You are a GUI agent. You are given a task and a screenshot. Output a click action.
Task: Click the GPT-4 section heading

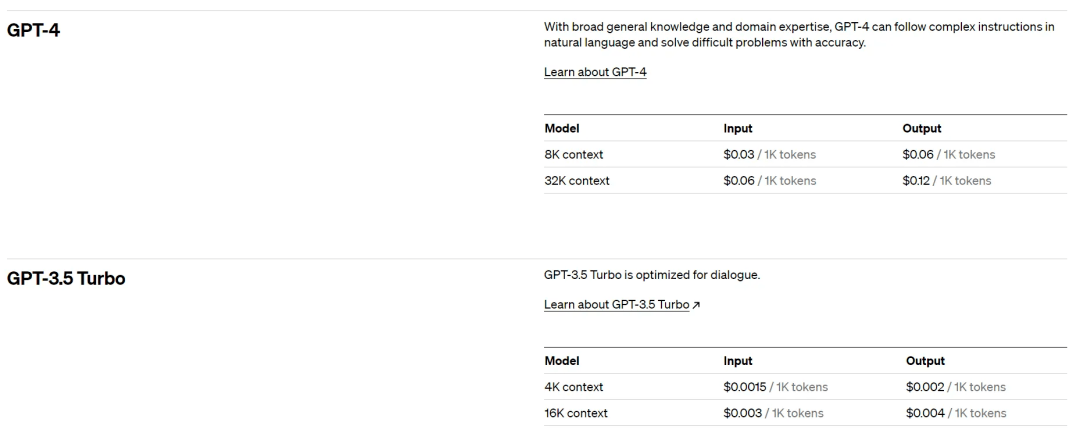34,29
